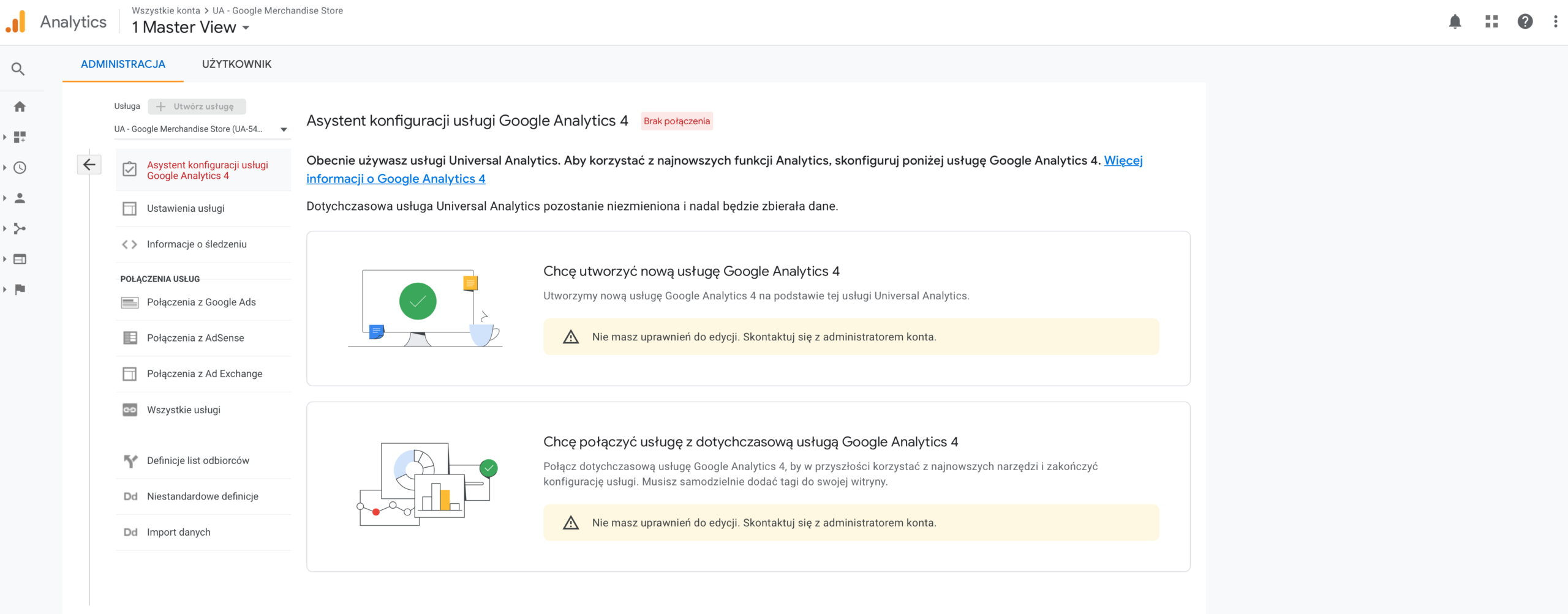1568x614 pixels.
Task: Expand the Behavior section arrow in sidebar
Action: click(x=4, y=260)
